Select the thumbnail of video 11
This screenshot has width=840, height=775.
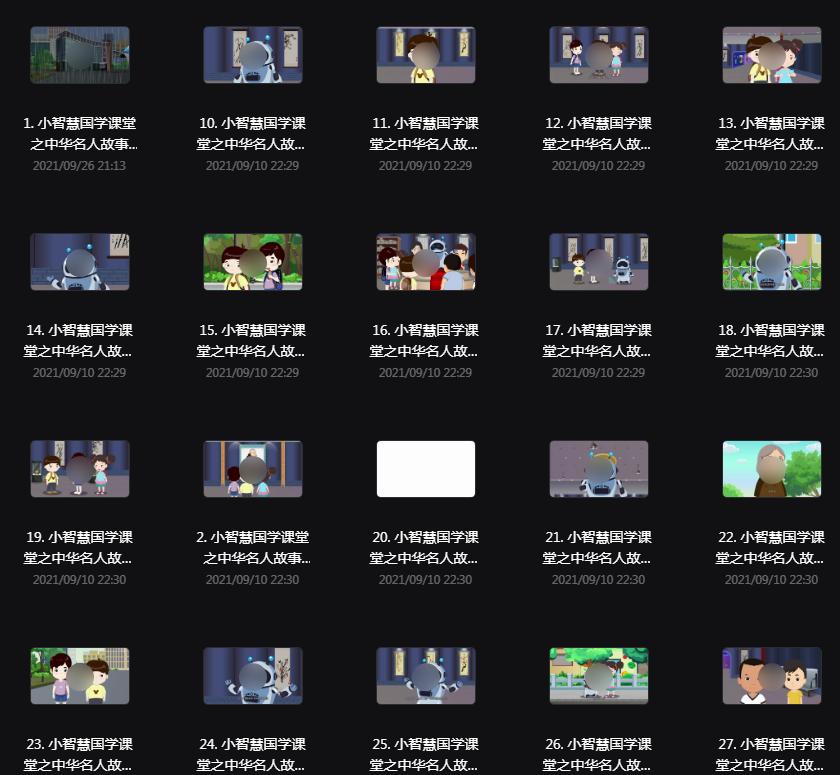click(426, 55)
